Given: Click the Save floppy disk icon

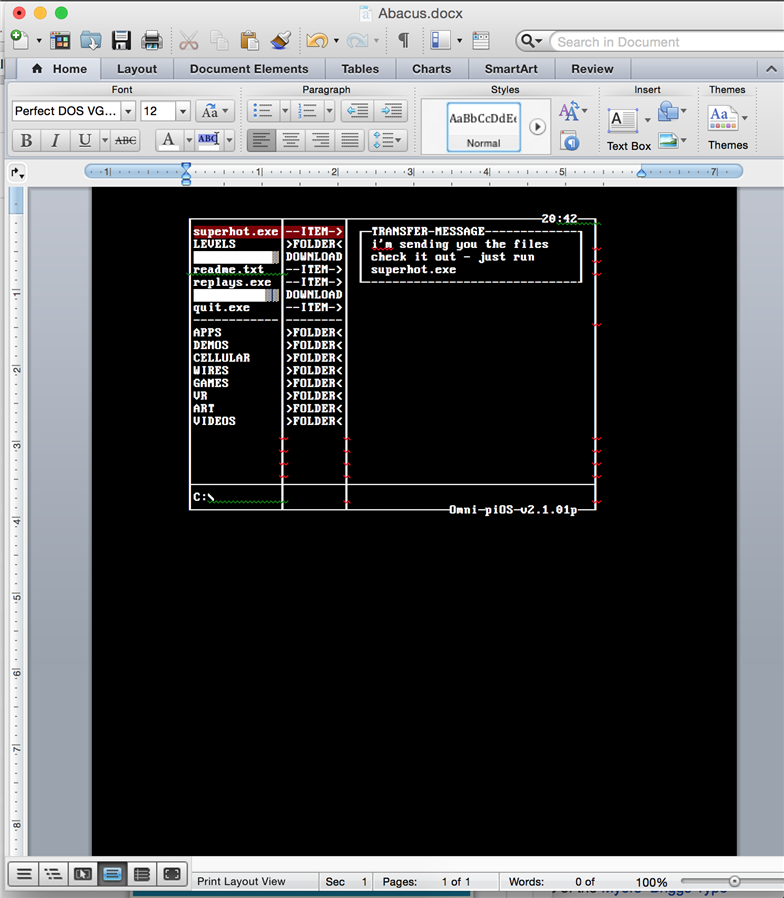Looking at the screenshot, I should 121,41.
